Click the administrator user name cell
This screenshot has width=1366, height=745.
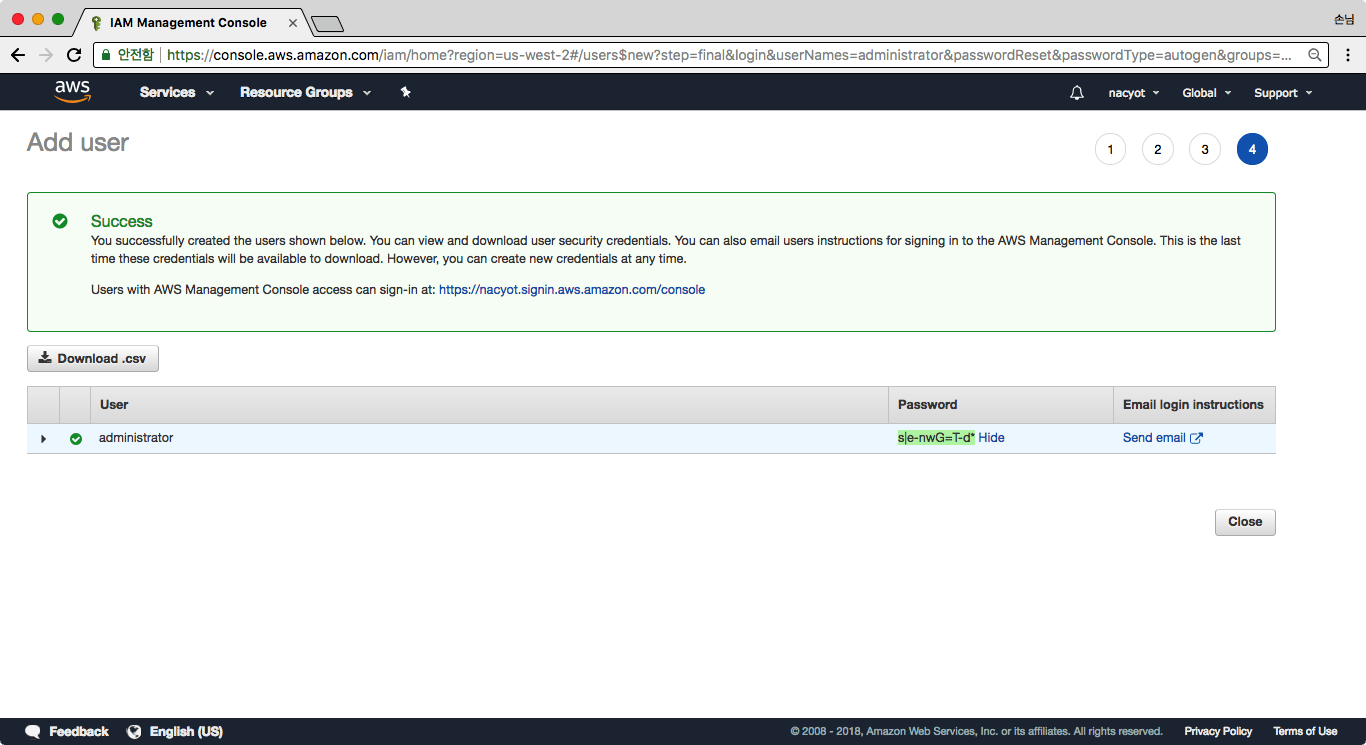[x=136, y=438]
